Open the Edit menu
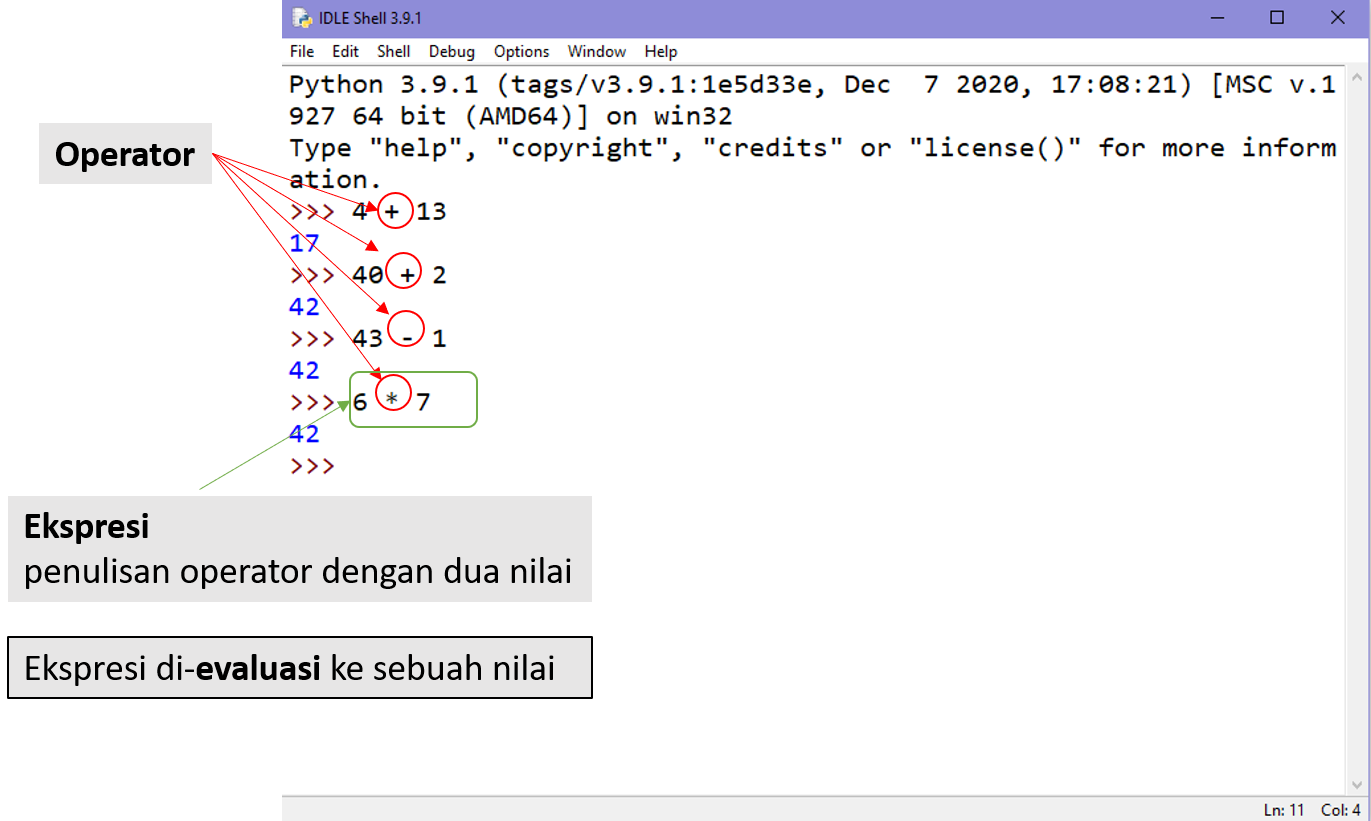 tap(346, 51)
